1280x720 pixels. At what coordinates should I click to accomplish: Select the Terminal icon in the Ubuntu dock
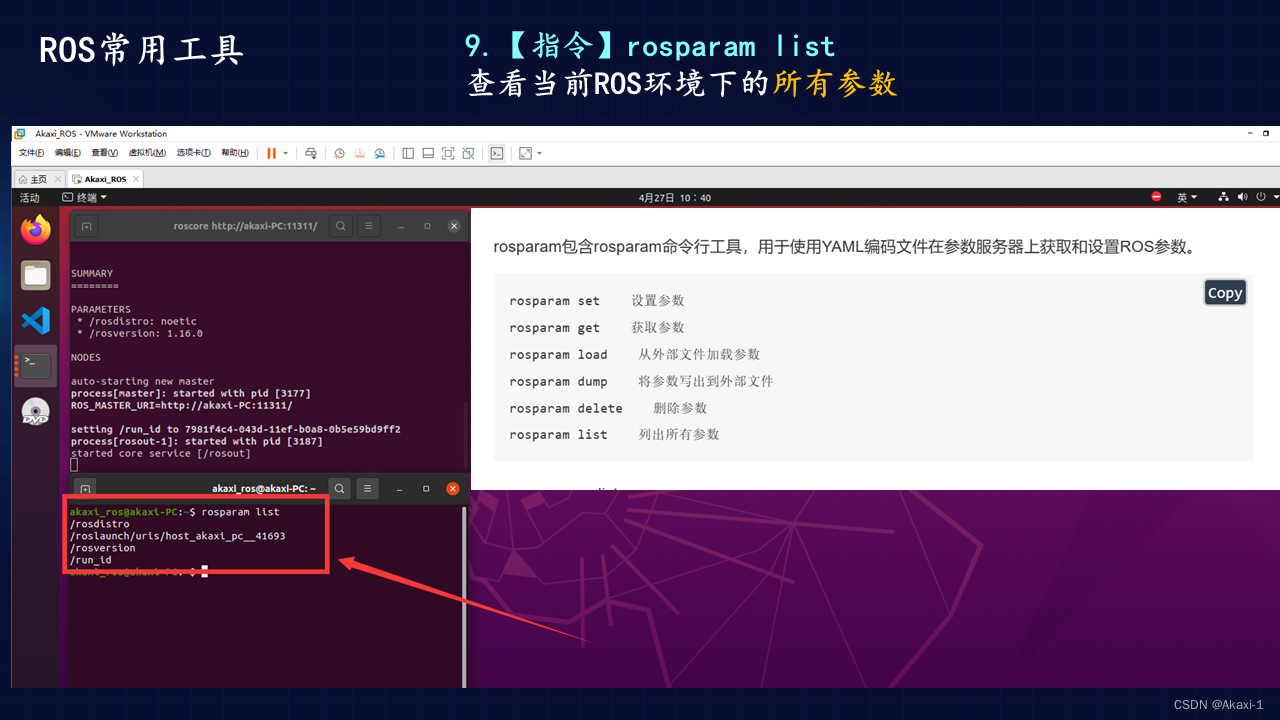point(35,365)
